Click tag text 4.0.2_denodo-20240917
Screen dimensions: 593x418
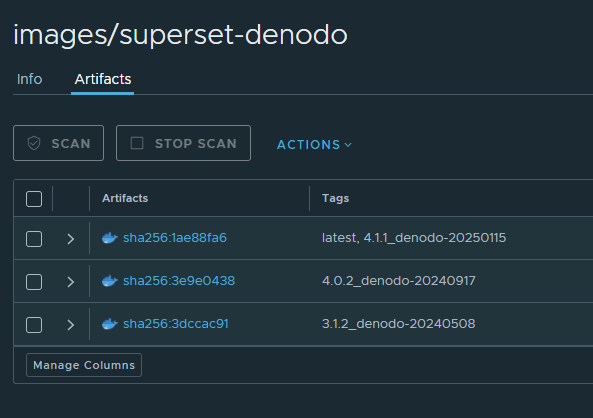(399, 281)
